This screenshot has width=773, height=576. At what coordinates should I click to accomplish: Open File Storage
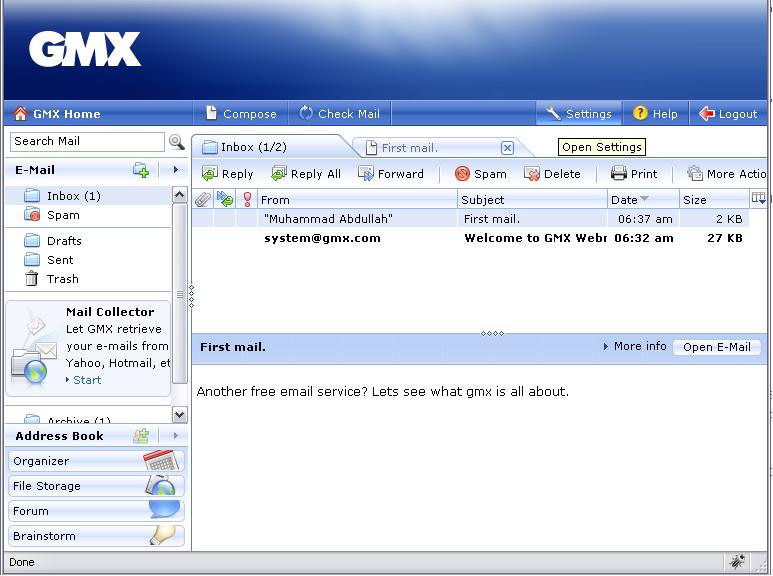pos(96,486)
